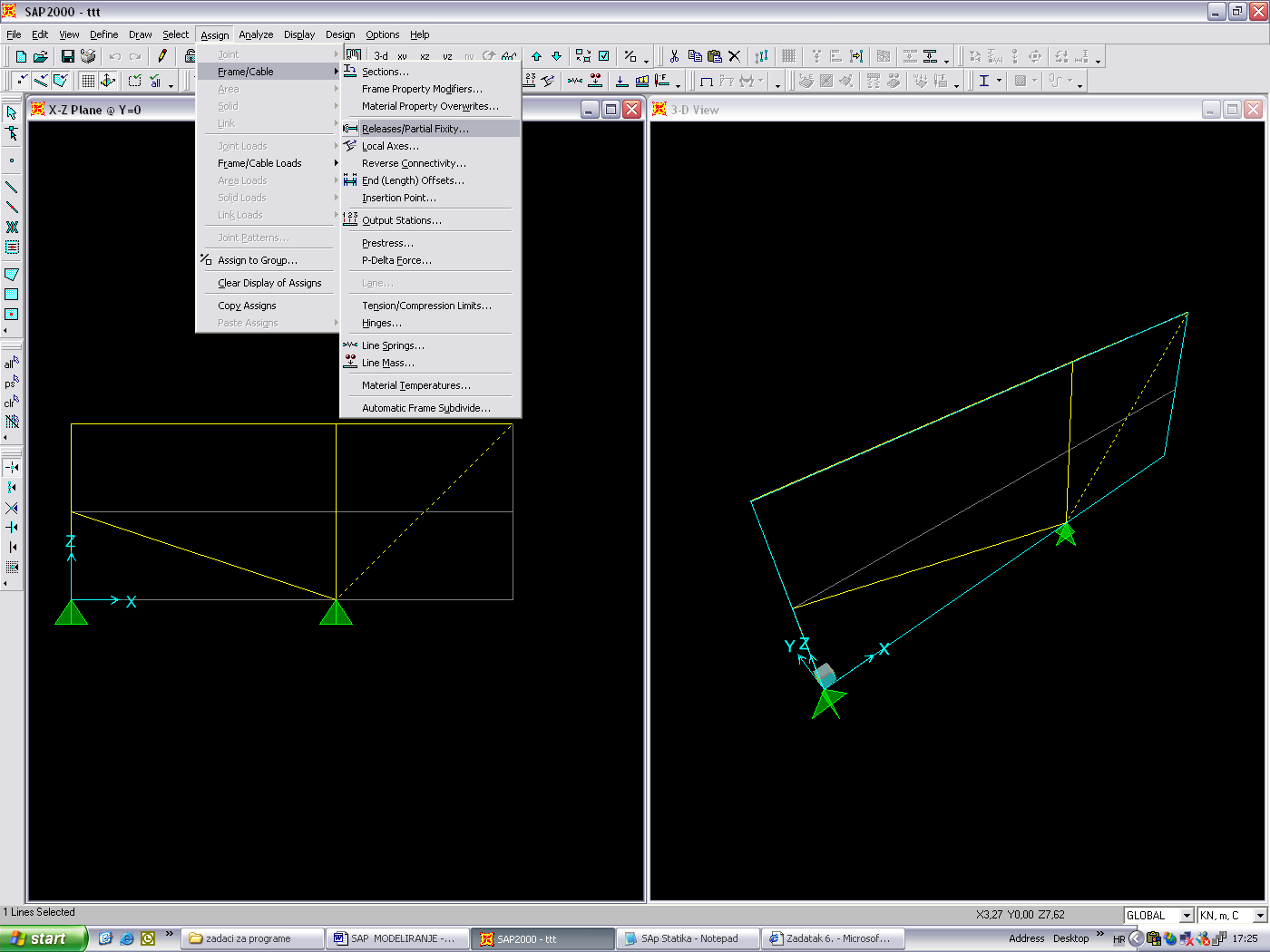Click Copy Assigns menu entry
The height and width of the screenshot is (952, 1270).
tap(269, 306)
